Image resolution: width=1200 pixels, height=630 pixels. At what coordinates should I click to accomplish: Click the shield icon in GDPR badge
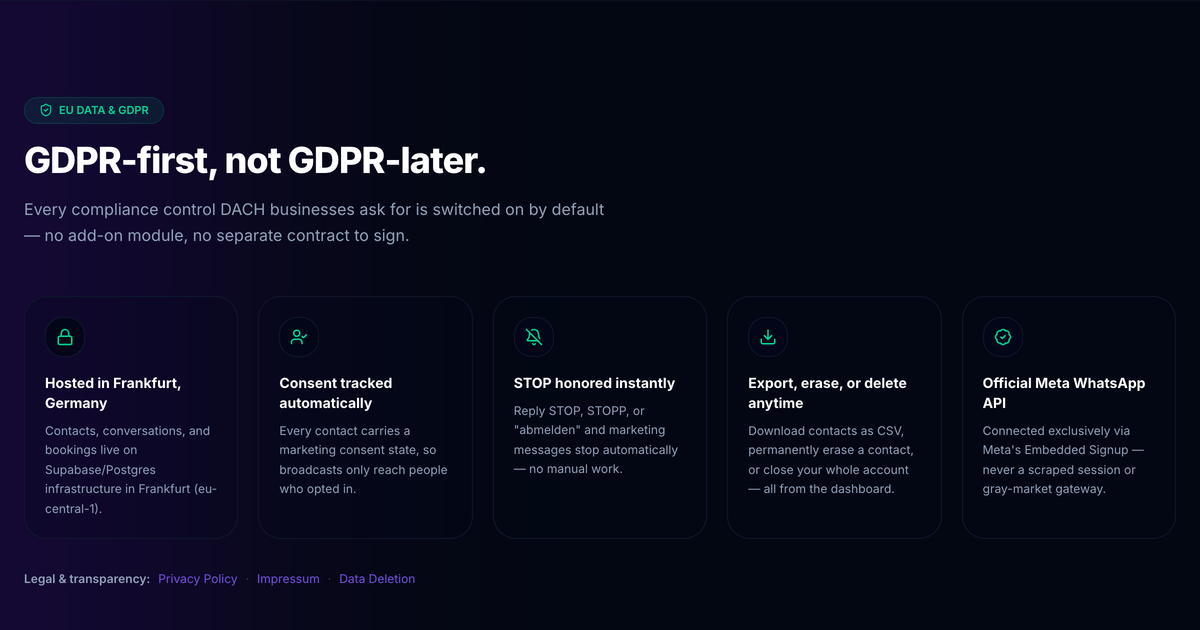click(46, 110)
